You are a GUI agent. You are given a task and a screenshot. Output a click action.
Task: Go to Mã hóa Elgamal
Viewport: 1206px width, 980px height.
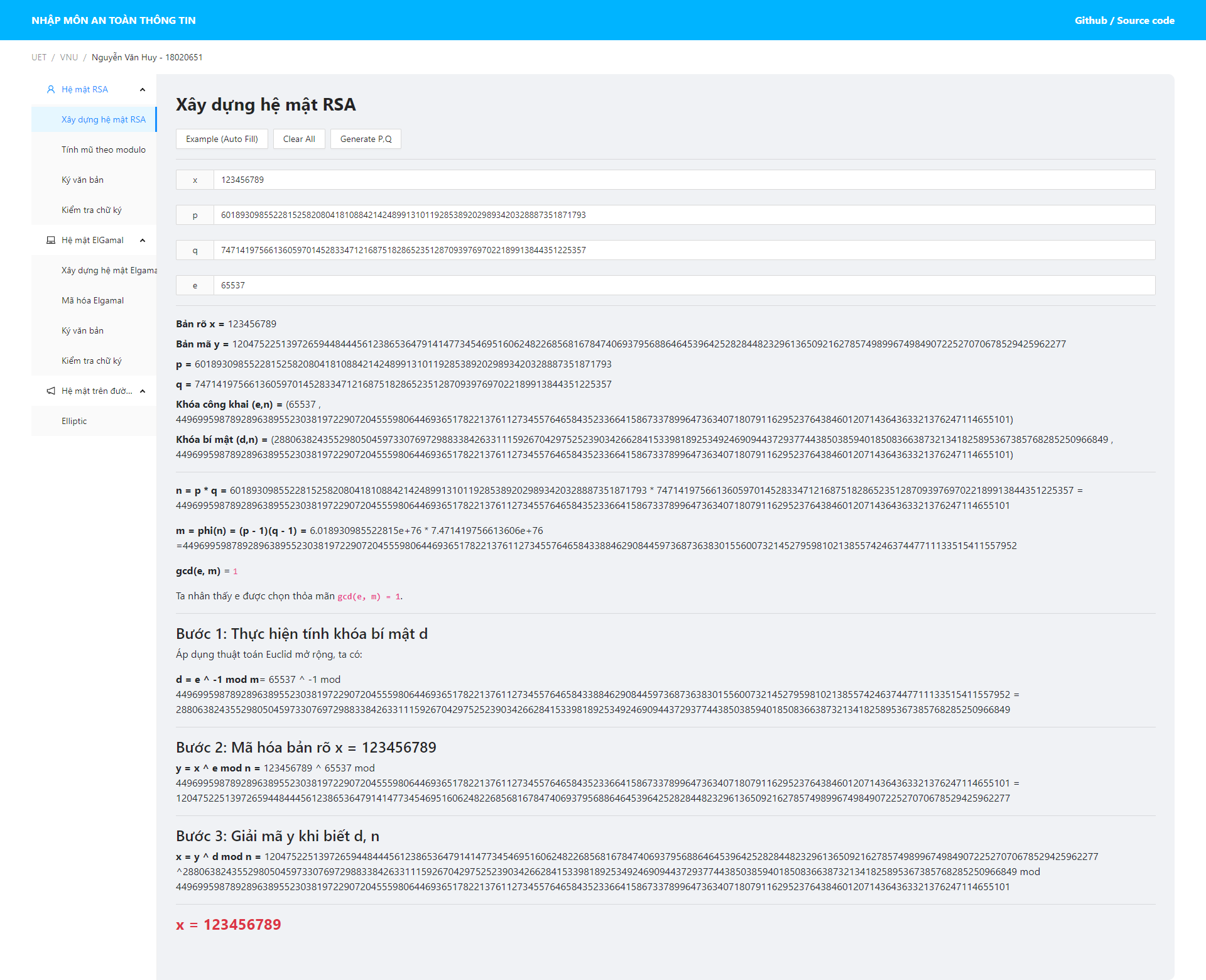[x=92, y=300]
